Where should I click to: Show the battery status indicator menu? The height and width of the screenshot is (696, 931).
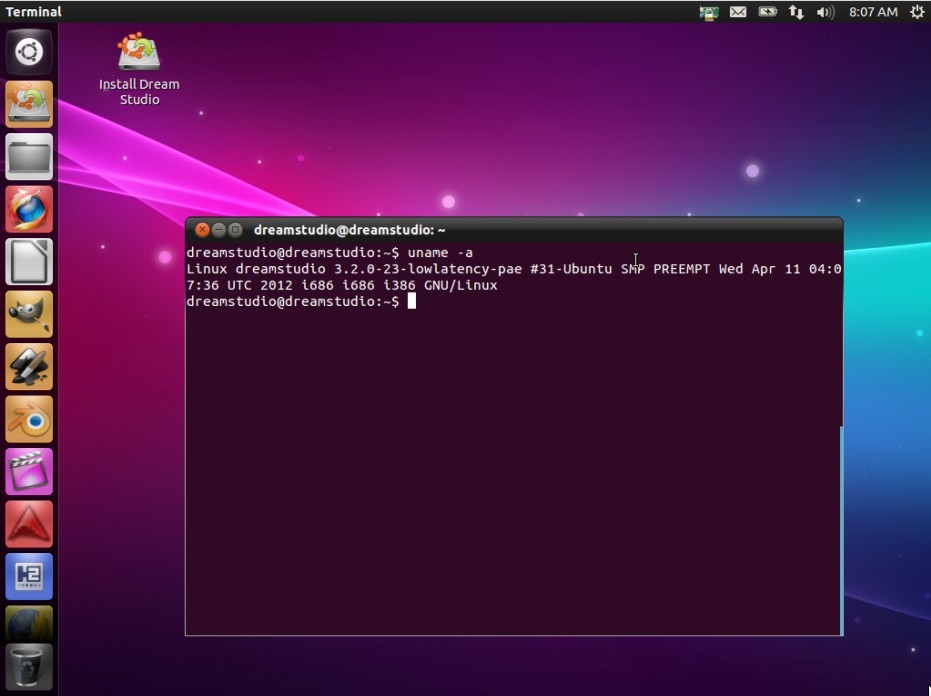pyautogui.click(x=767, y=12)
